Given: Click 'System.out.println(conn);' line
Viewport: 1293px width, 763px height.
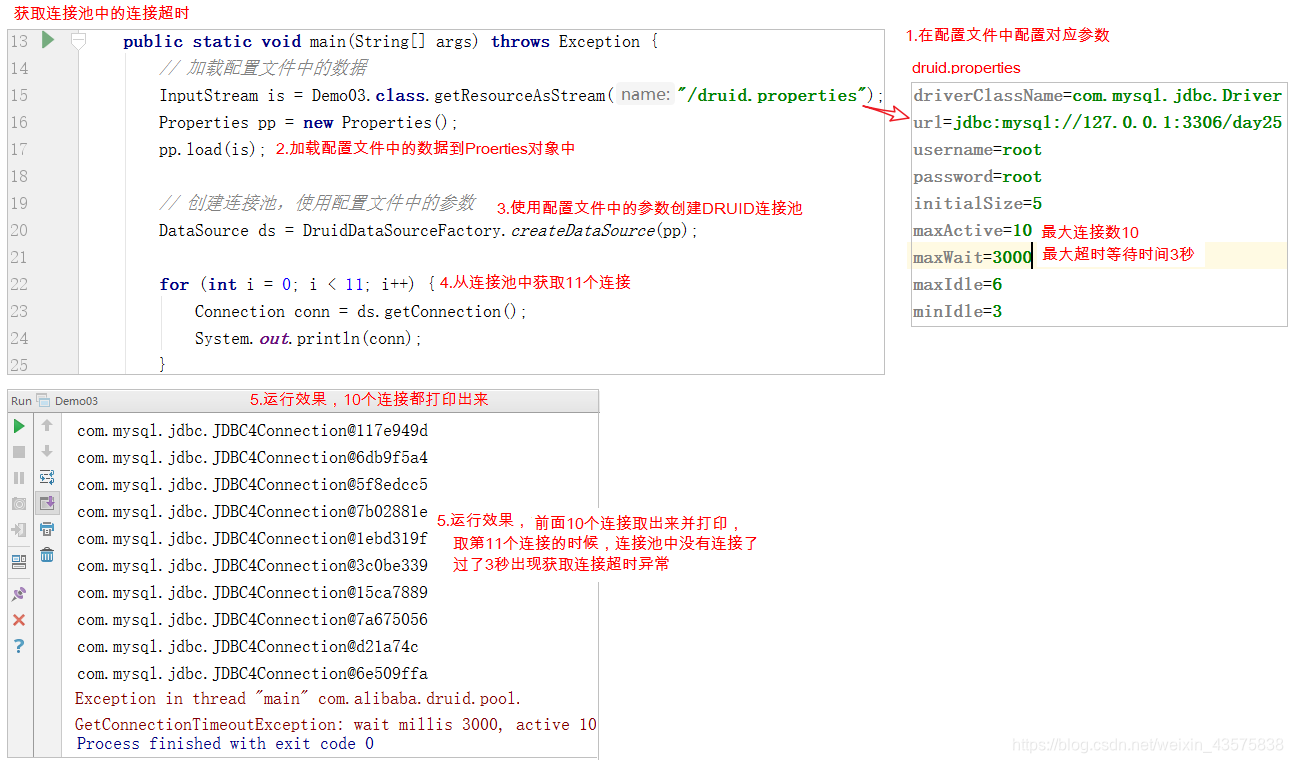Looking at the screenshot, I should pyautogui.click(x=308, y=339).
